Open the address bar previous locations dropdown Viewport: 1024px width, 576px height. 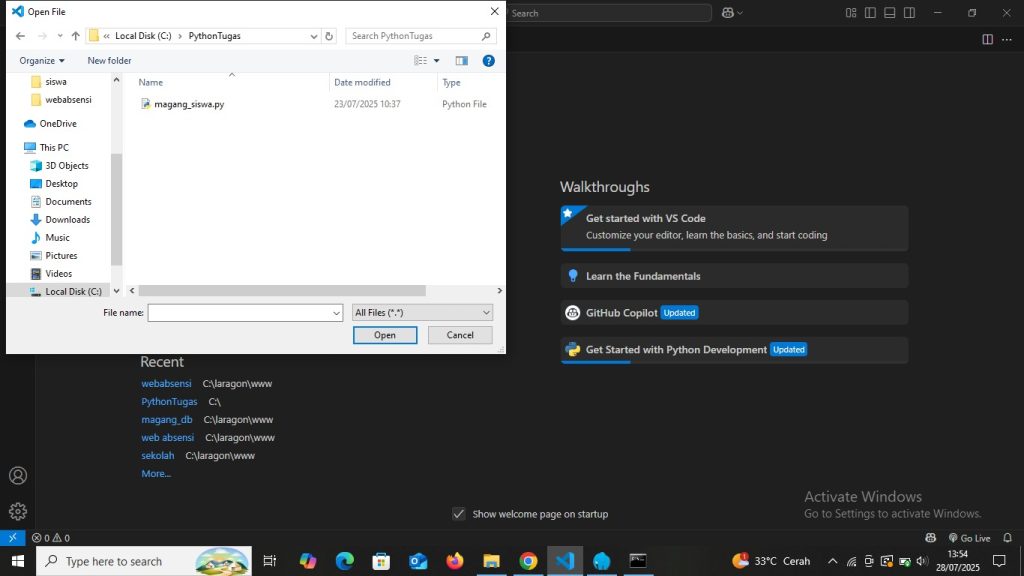click(313, 34)
